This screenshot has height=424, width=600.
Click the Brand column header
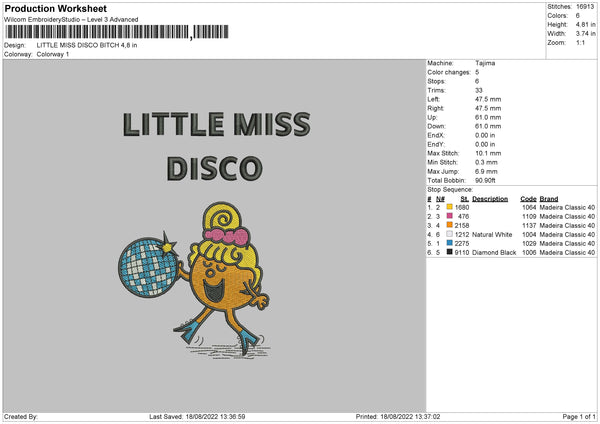tap(549, 199)
